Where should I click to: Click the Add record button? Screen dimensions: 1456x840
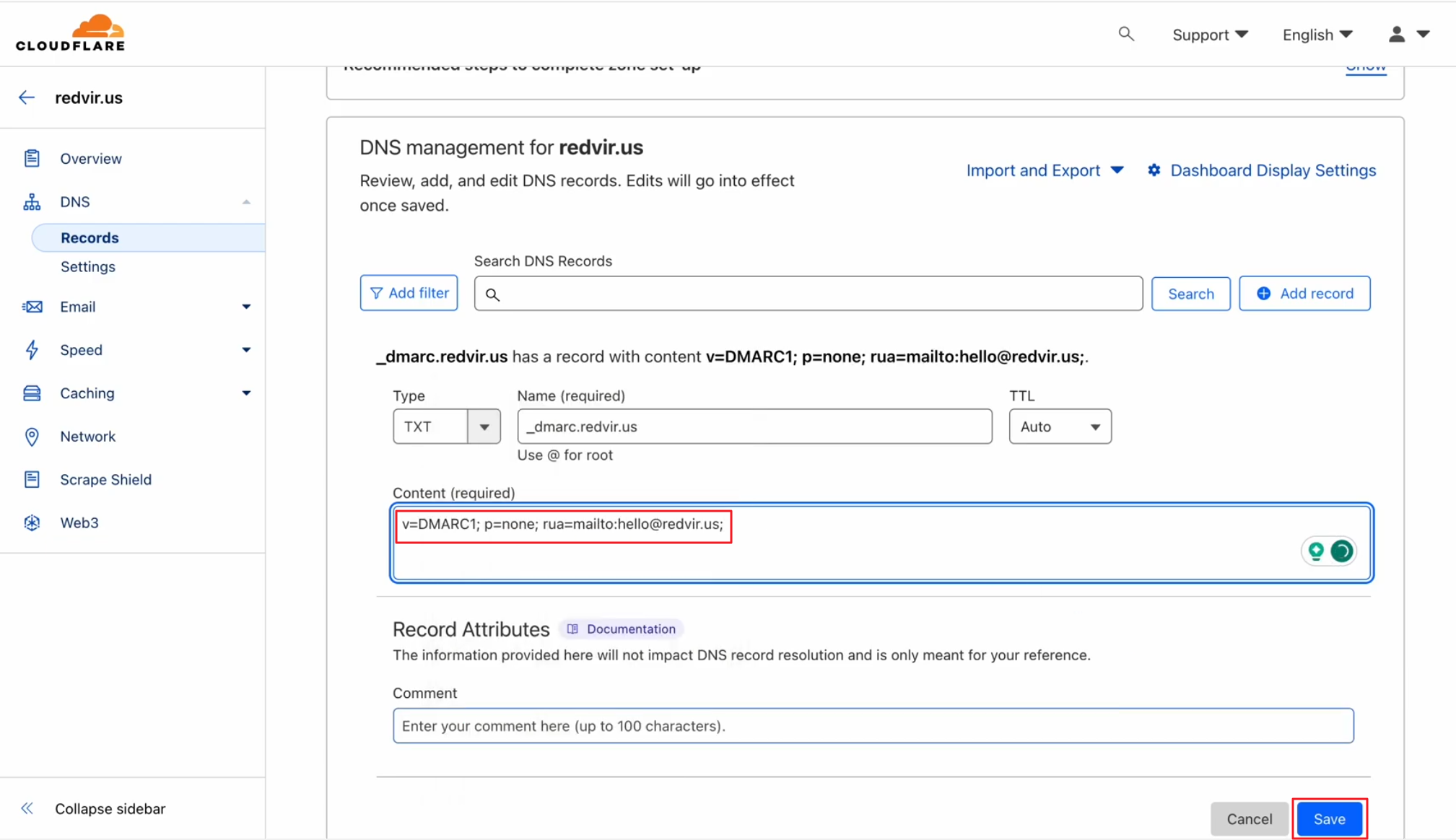point(1304,293)
